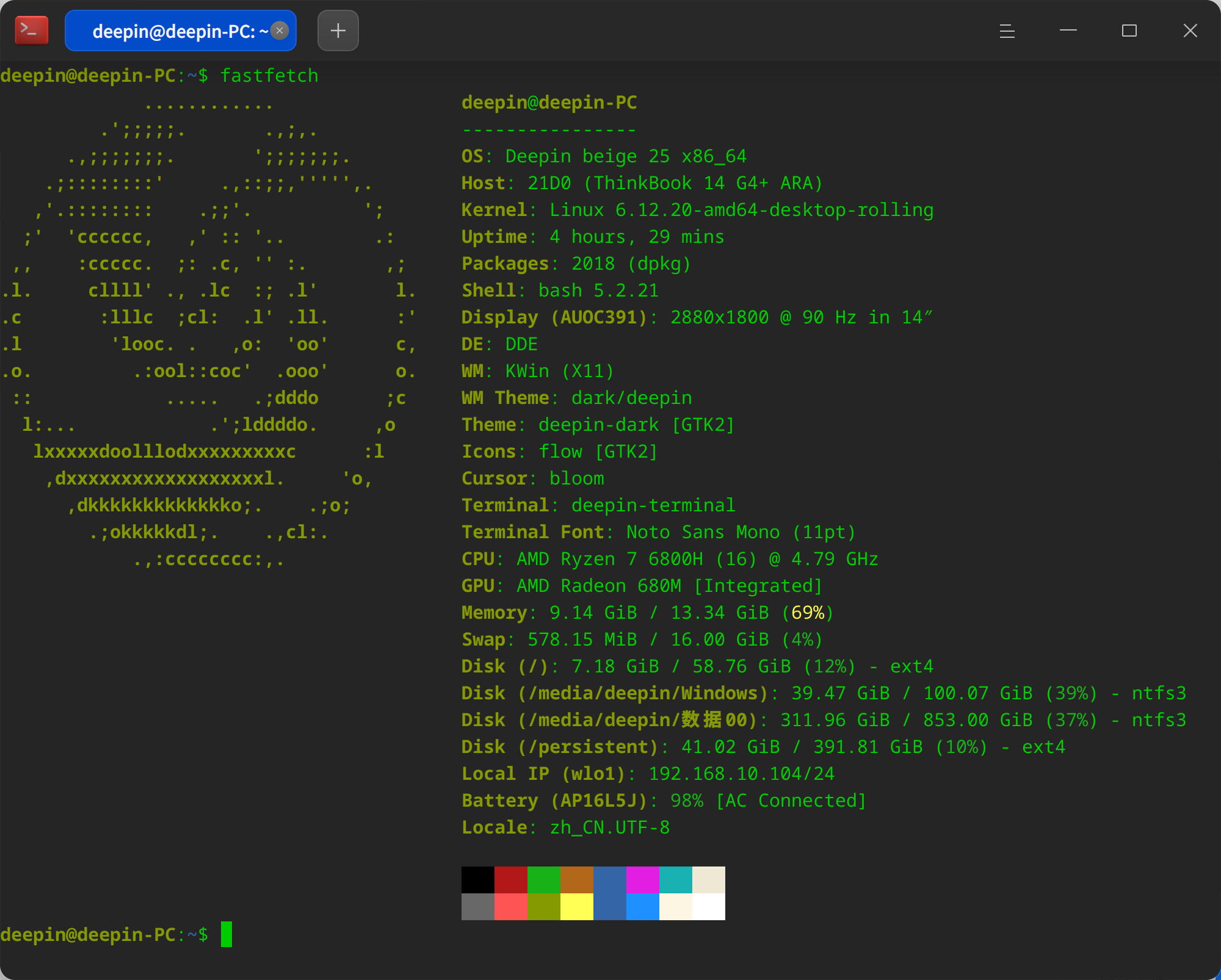Click the black color block

478,880
